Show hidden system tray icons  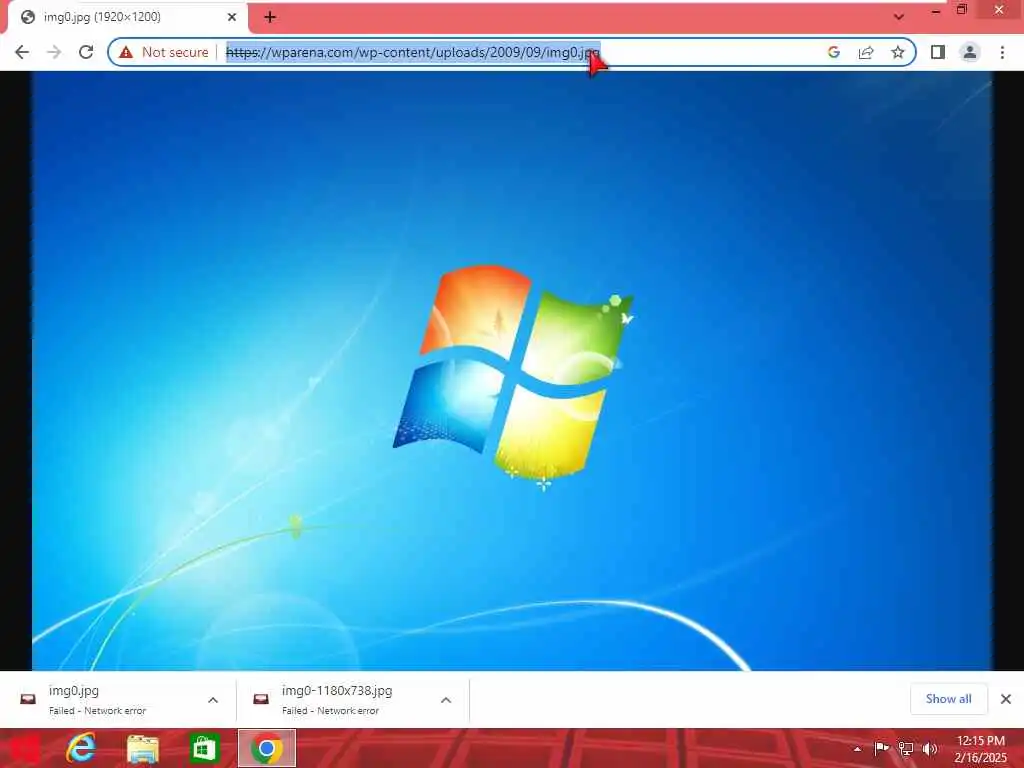[857, 749]
